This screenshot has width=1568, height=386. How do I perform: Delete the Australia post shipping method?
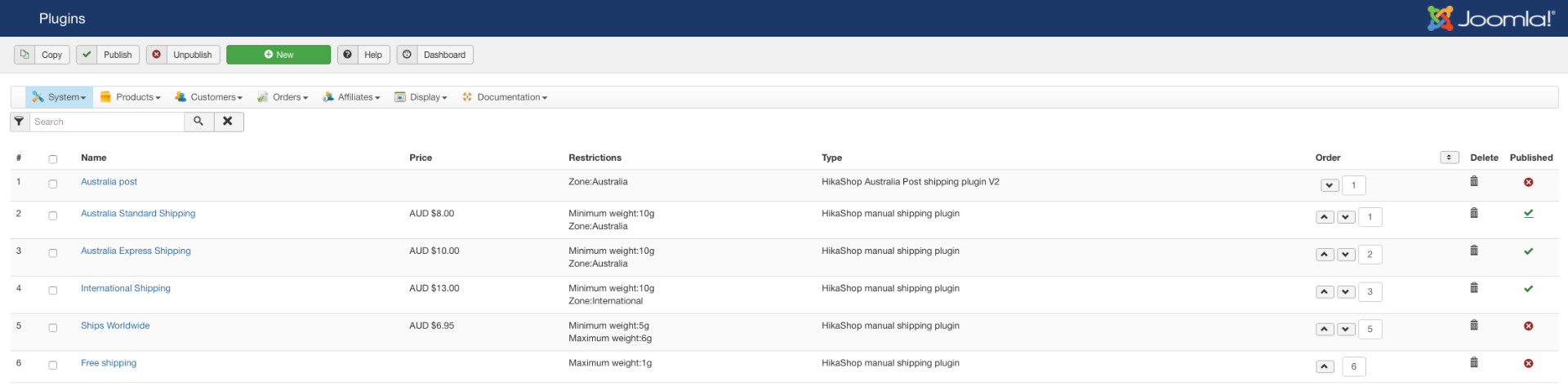(x=1473, y=181)
